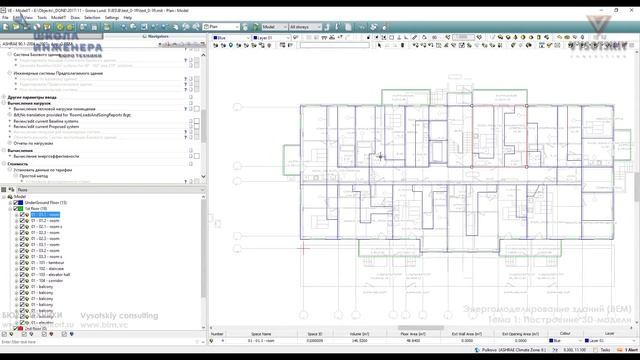The height and width of the screenshot is (360, 640).
Task: Open the File menu
Action: tap(5, 18)
